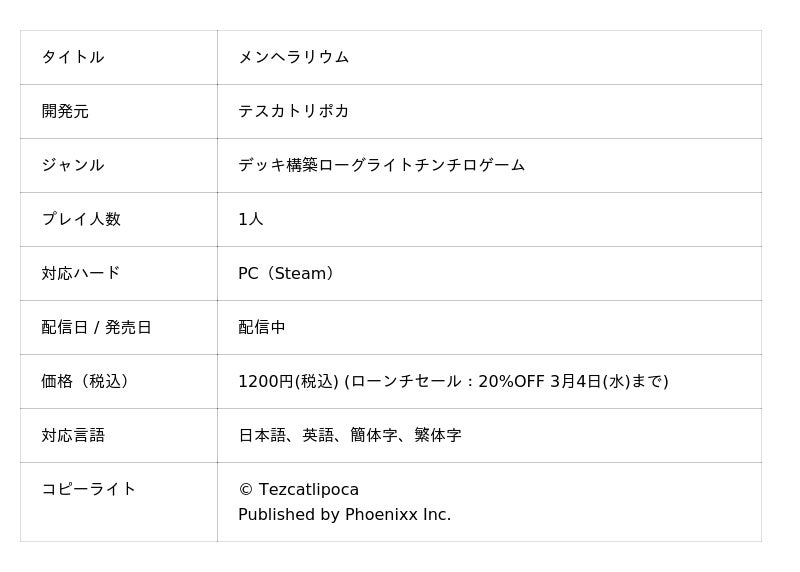This screenshot has width=800, height=572.
Task: Click the 対応言語 row label
Action: pos(73,435)
